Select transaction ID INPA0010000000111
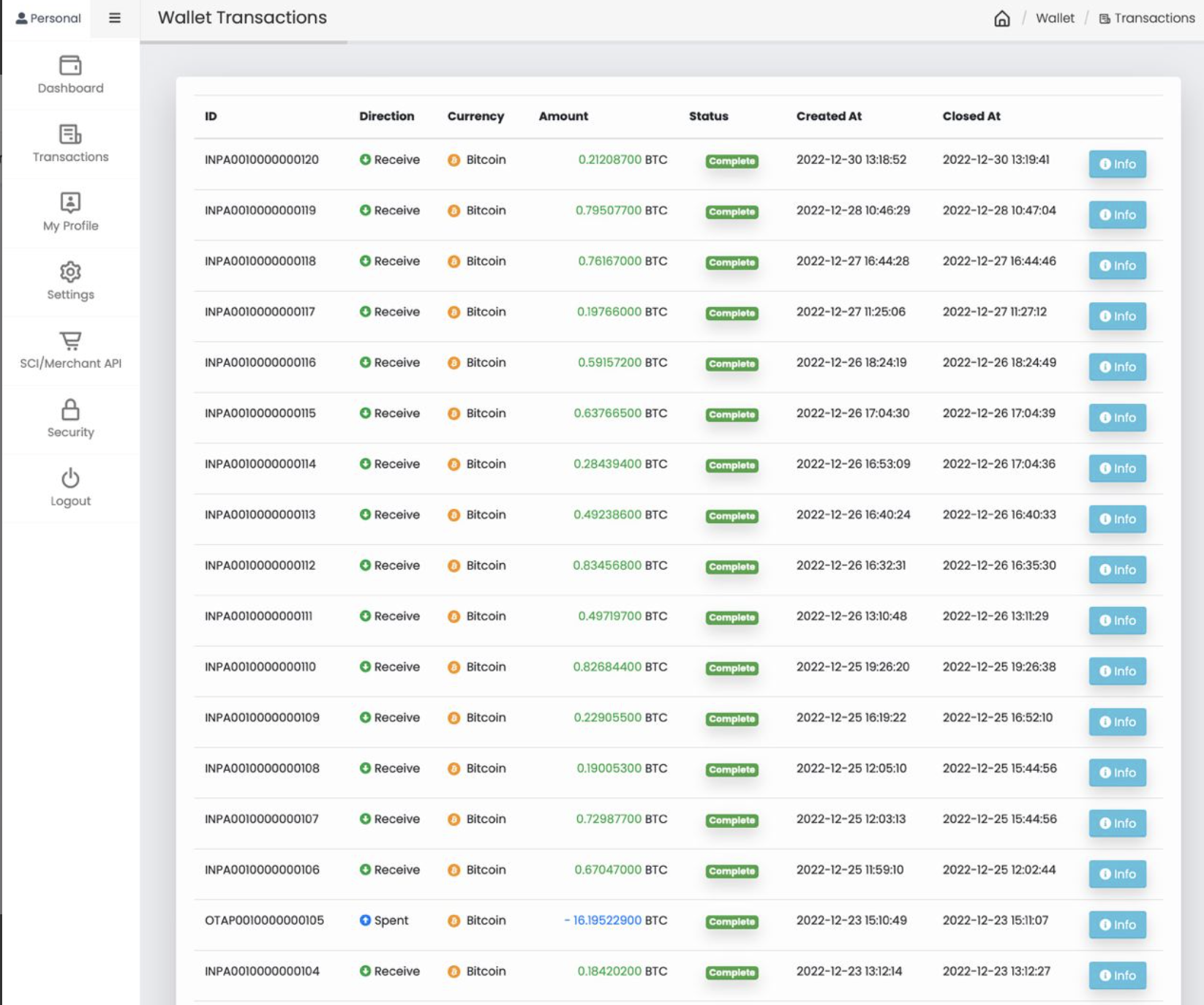This screenshot has width=1204, height=1005. (258, 616)
